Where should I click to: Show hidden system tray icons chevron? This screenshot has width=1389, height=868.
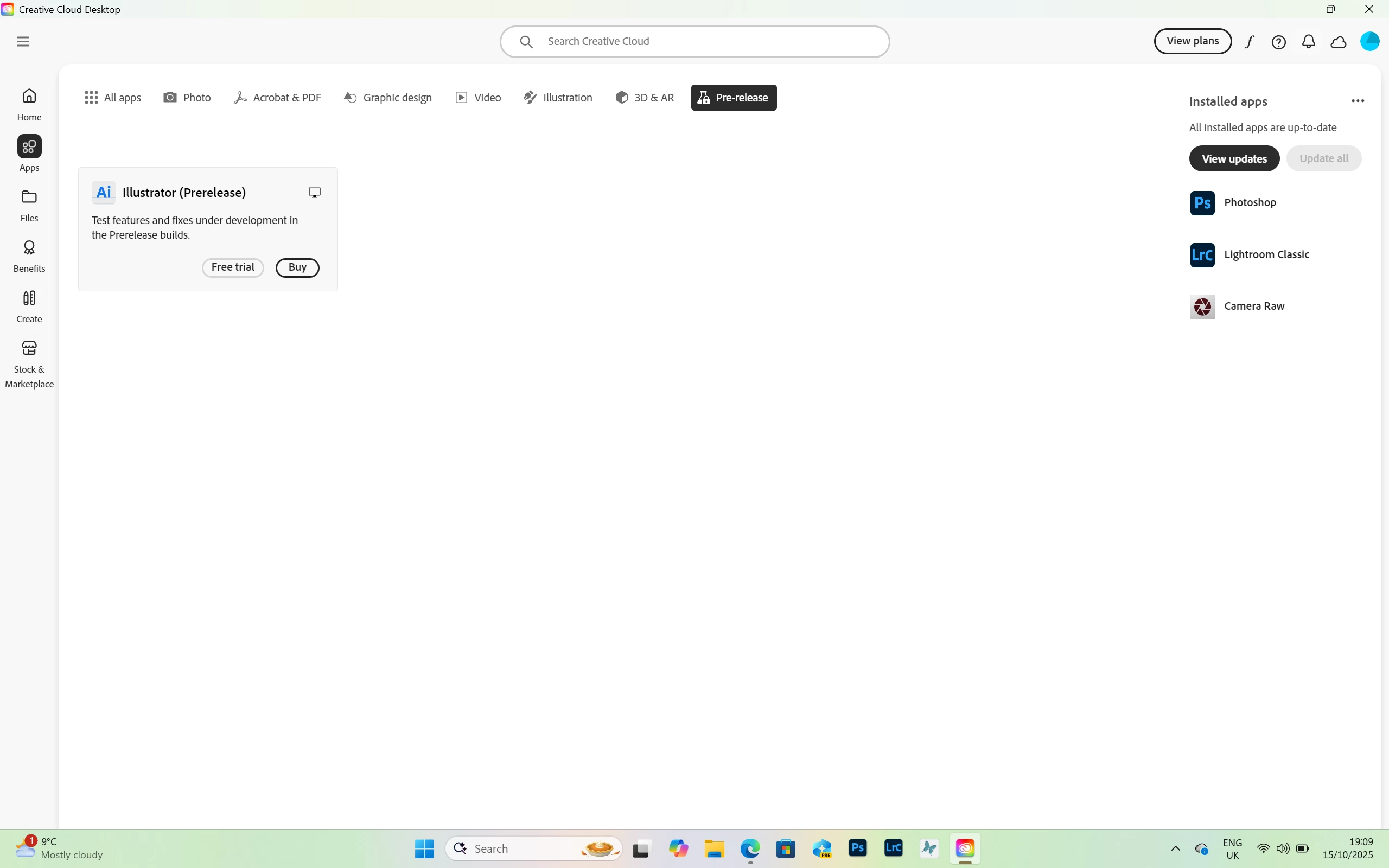click(x=1175, y=848)
